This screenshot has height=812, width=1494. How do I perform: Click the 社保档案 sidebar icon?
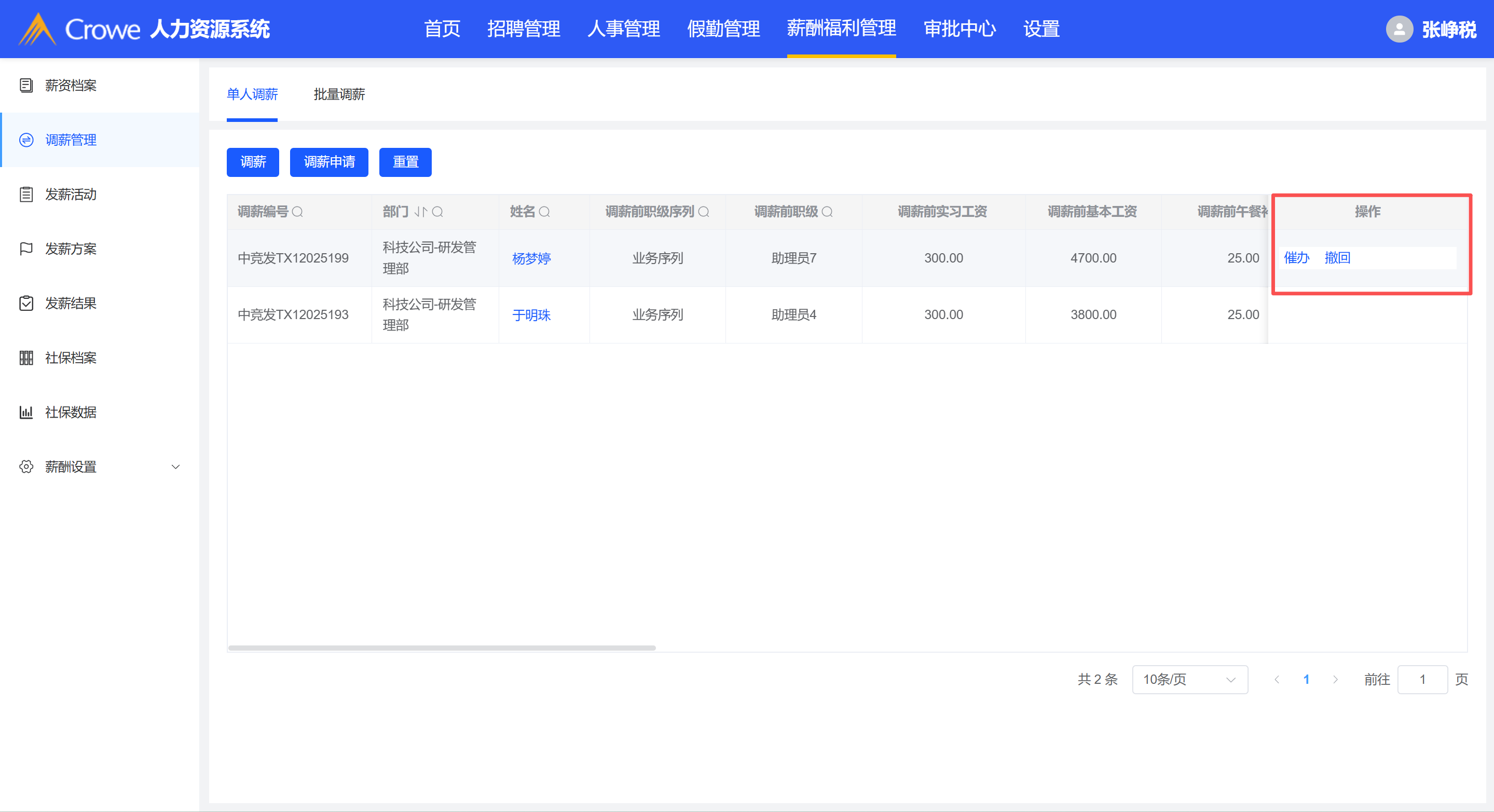pyautogui.click(x=26, y=358)
